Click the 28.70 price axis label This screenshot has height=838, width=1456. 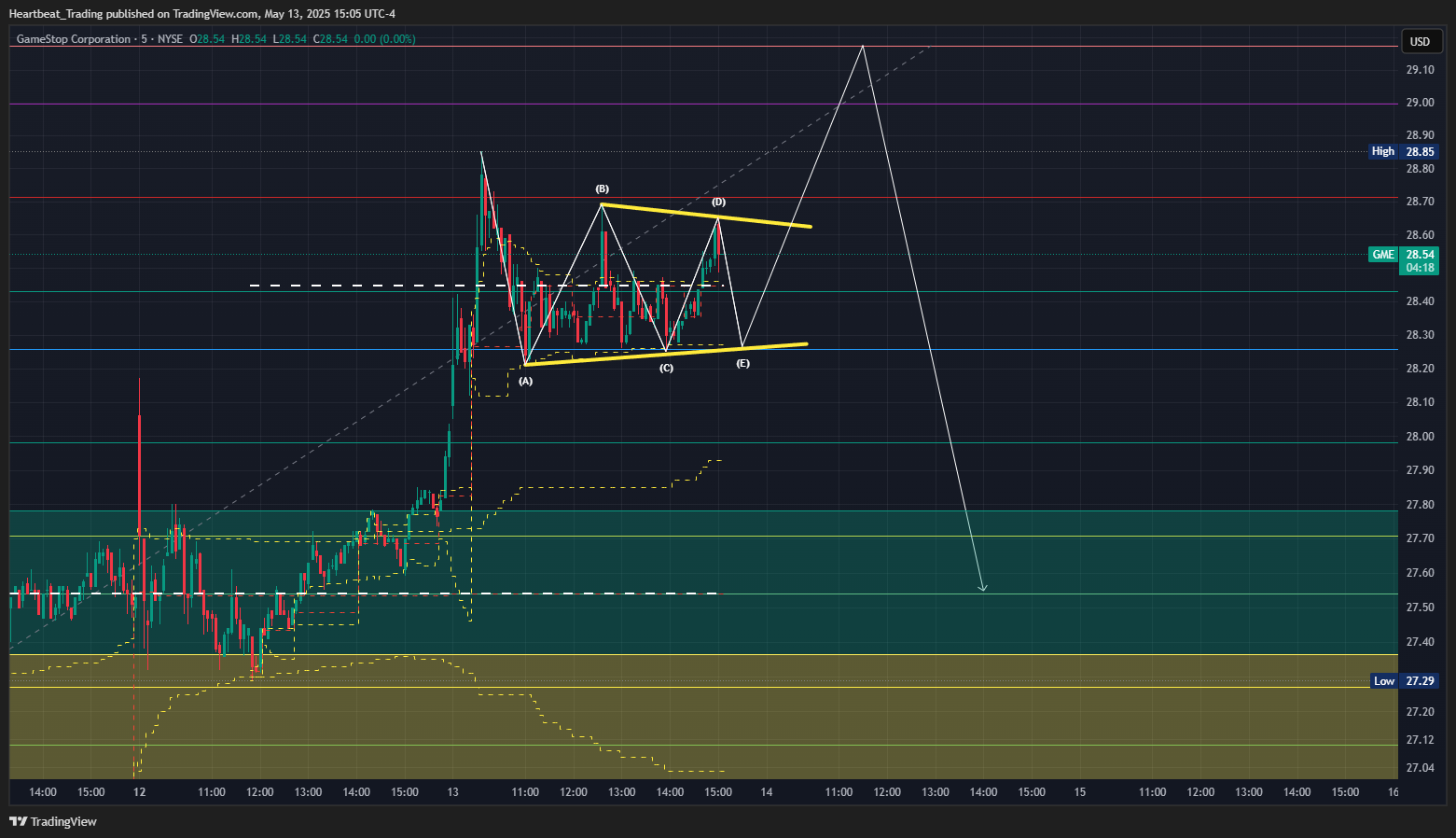click(1420, 202)
